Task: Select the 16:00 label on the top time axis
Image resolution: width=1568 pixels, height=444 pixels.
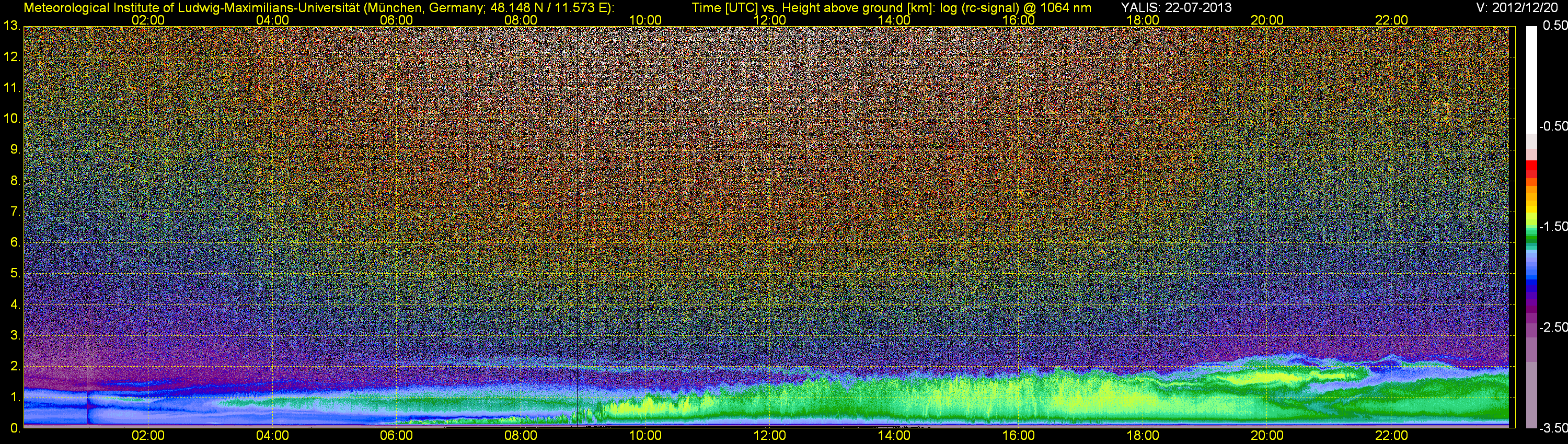Action: click(1018, 20)
